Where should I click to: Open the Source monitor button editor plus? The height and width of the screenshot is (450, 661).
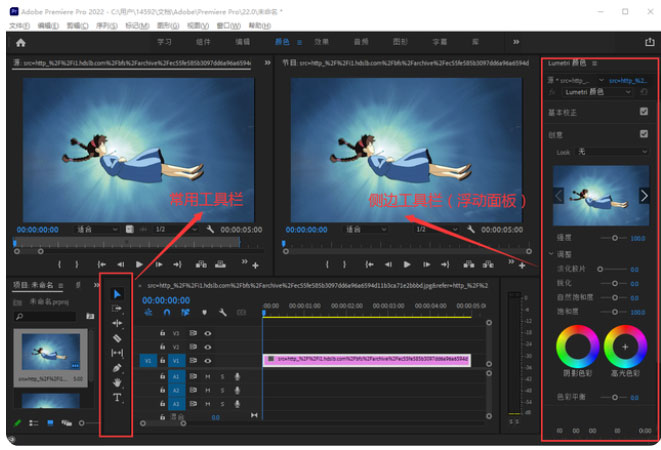255,265
